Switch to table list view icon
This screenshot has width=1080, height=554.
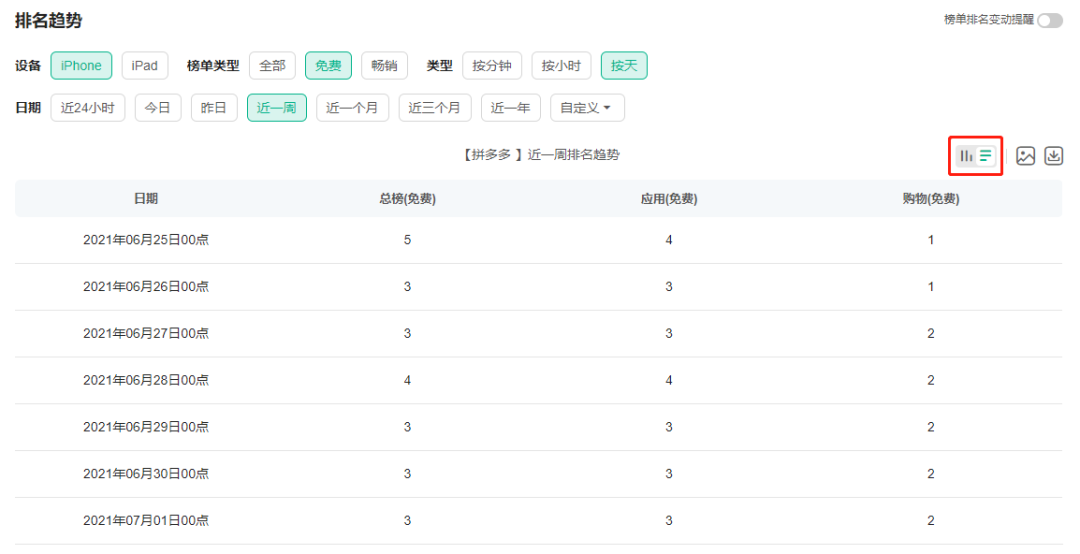986,156
